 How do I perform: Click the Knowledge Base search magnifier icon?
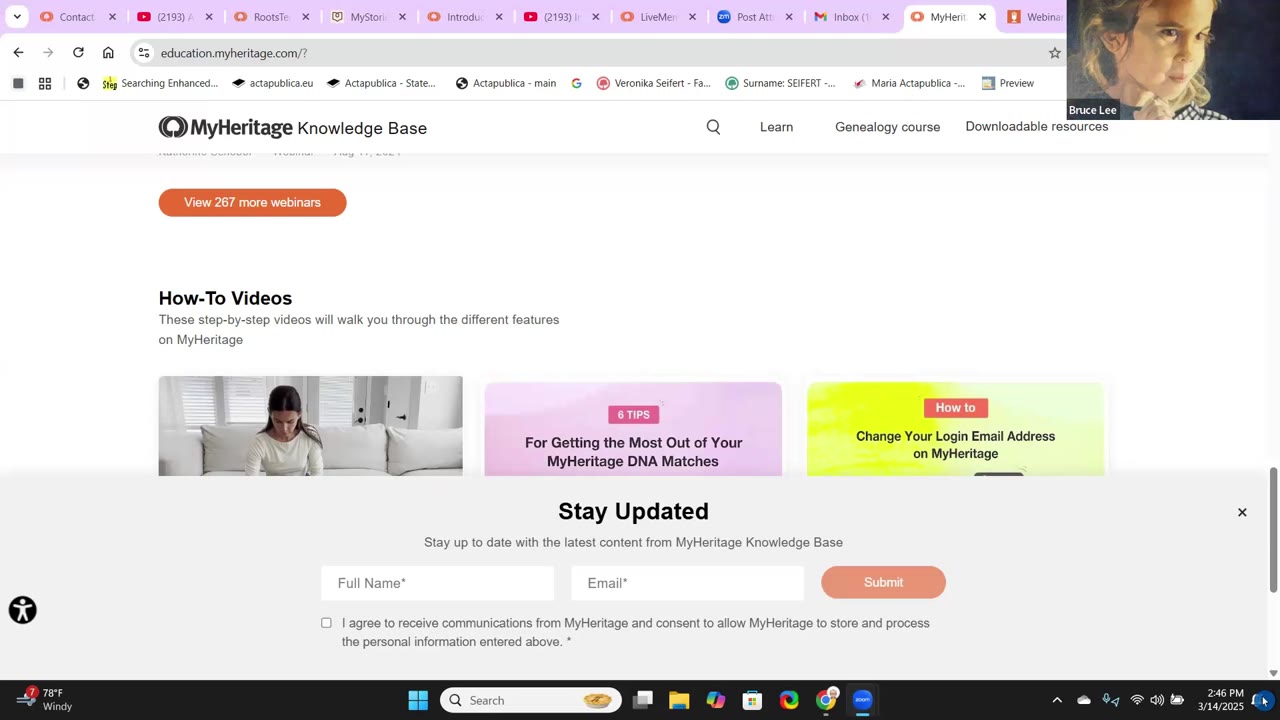click(713, 127)
